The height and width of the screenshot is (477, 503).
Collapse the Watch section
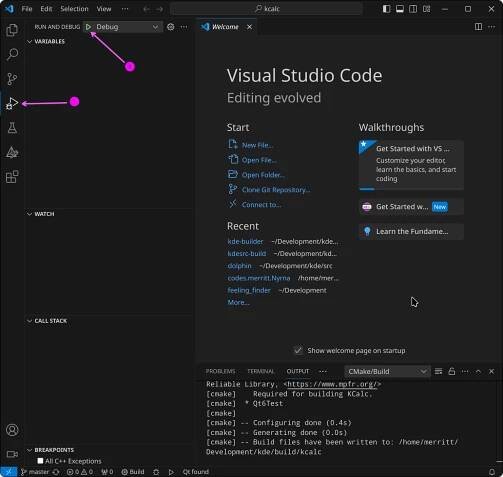[x=29, y=214]
